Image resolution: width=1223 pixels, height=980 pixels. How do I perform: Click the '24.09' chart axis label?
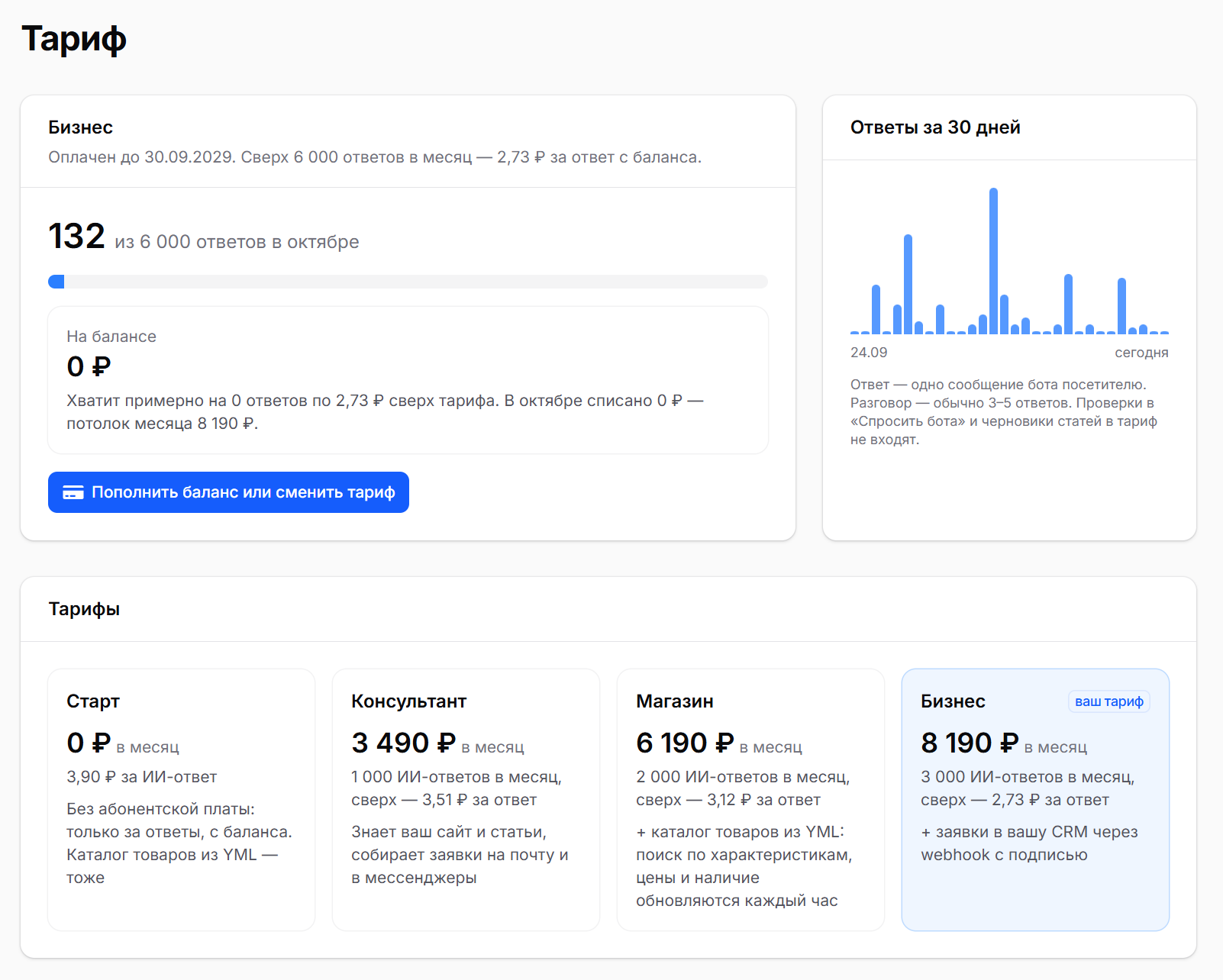coord(869,353)
